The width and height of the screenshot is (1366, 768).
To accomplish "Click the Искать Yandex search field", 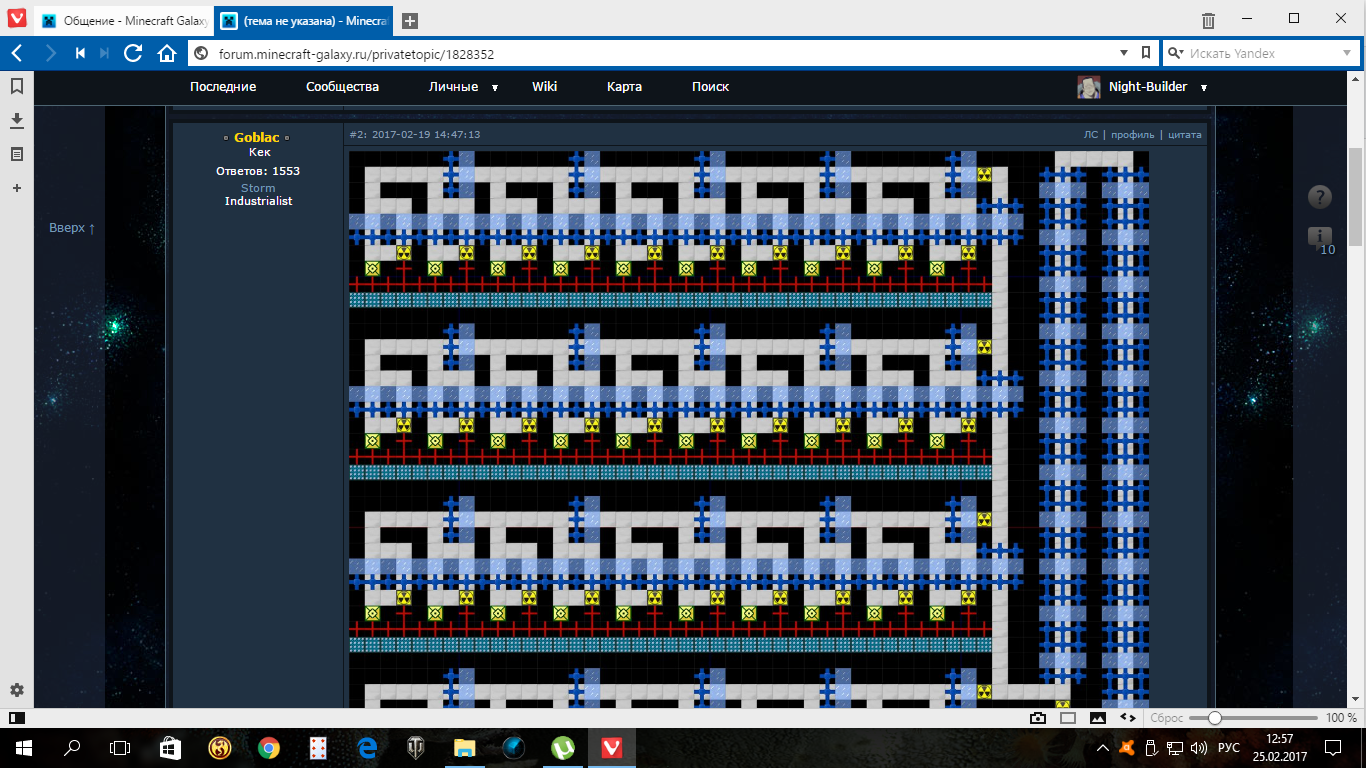I will [1262, 54].
